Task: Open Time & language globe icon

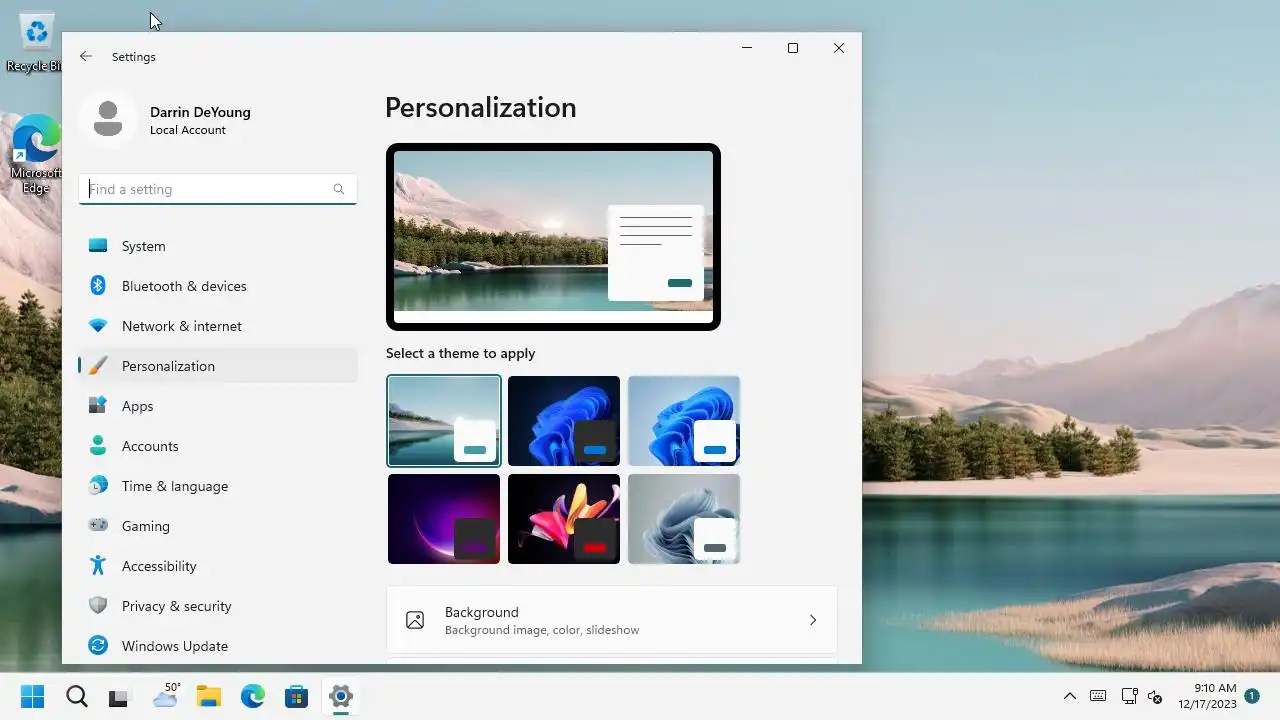Action: click(98, 486)
